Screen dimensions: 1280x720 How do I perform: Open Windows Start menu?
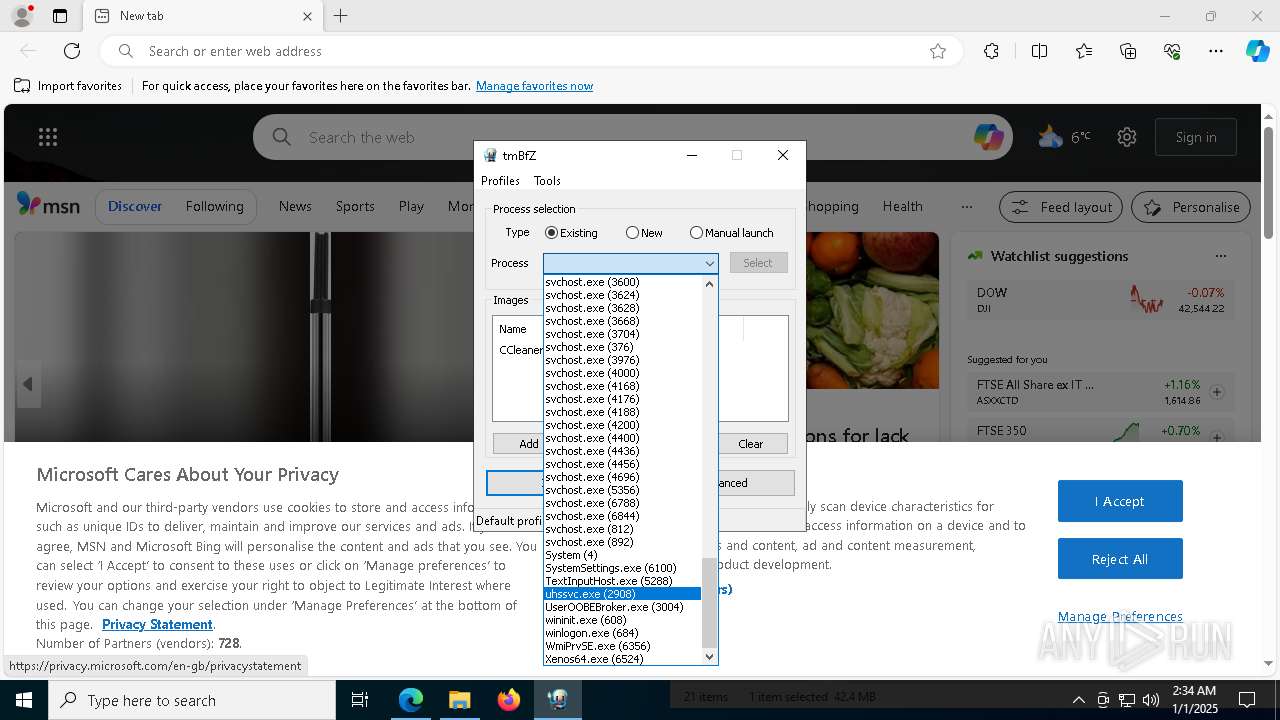24,700
